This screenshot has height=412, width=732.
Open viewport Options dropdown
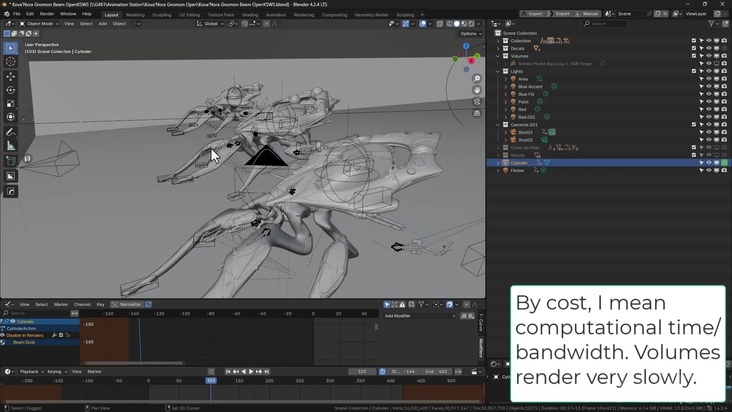tap(471, 34)
